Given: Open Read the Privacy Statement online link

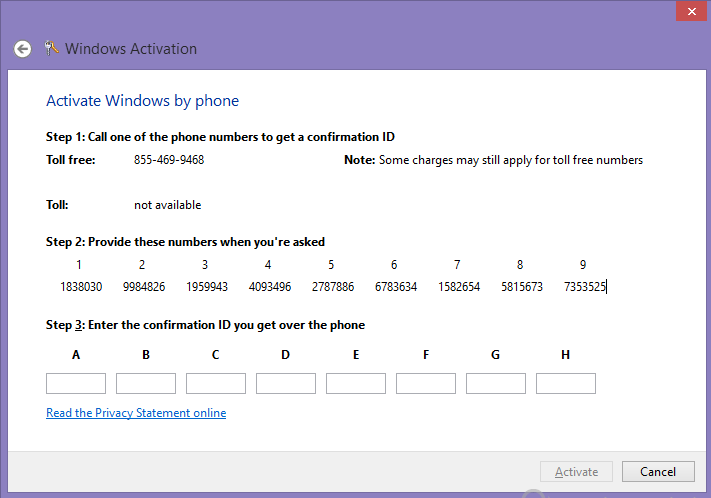Looking at the screenshot, I should coord(136,413).
